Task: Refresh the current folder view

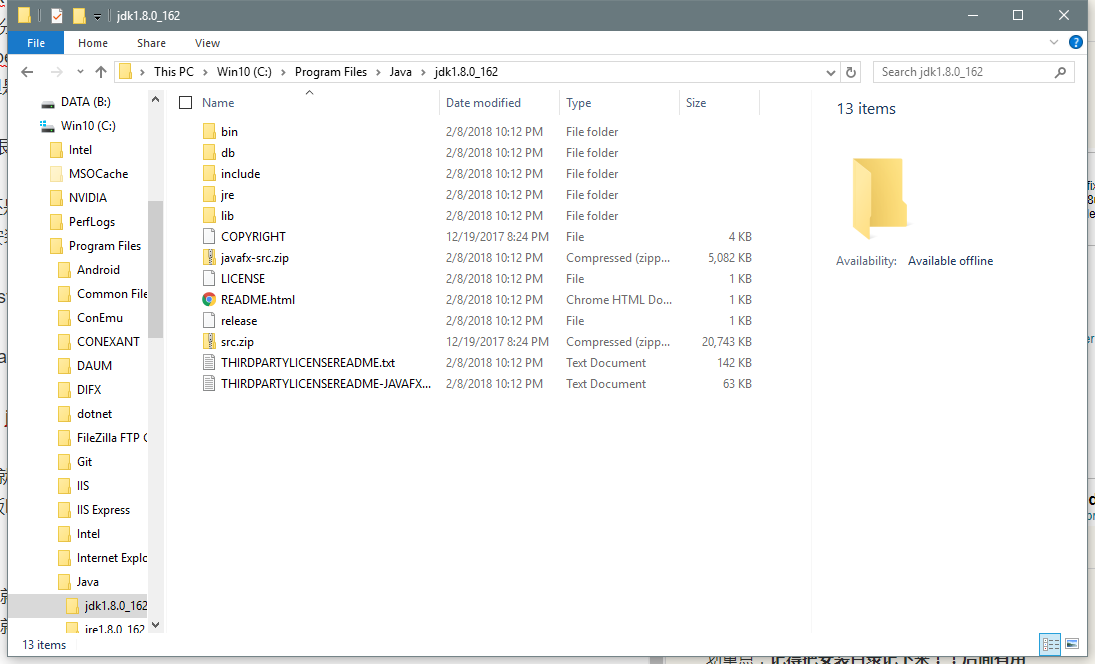Action: click(x=851, y=72)
